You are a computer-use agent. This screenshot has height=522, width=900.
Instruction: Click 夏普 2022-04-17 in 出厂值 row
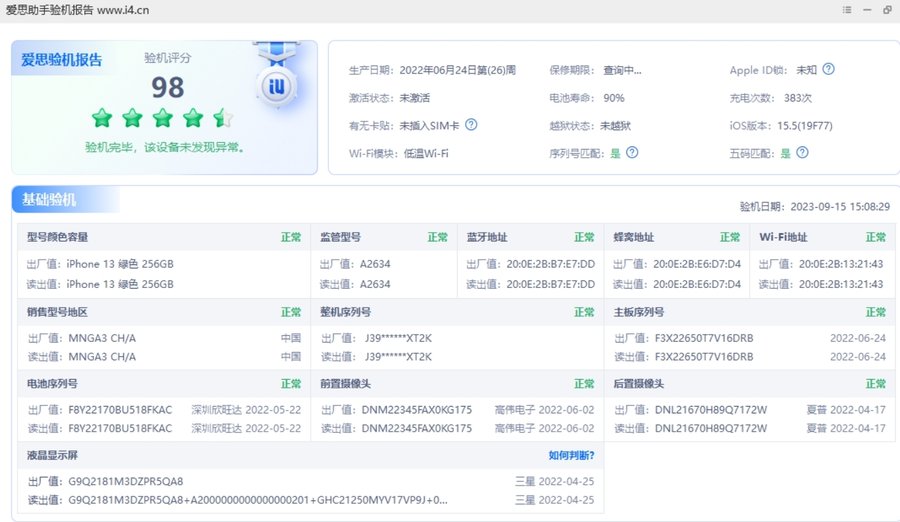[x=846, y=410]
